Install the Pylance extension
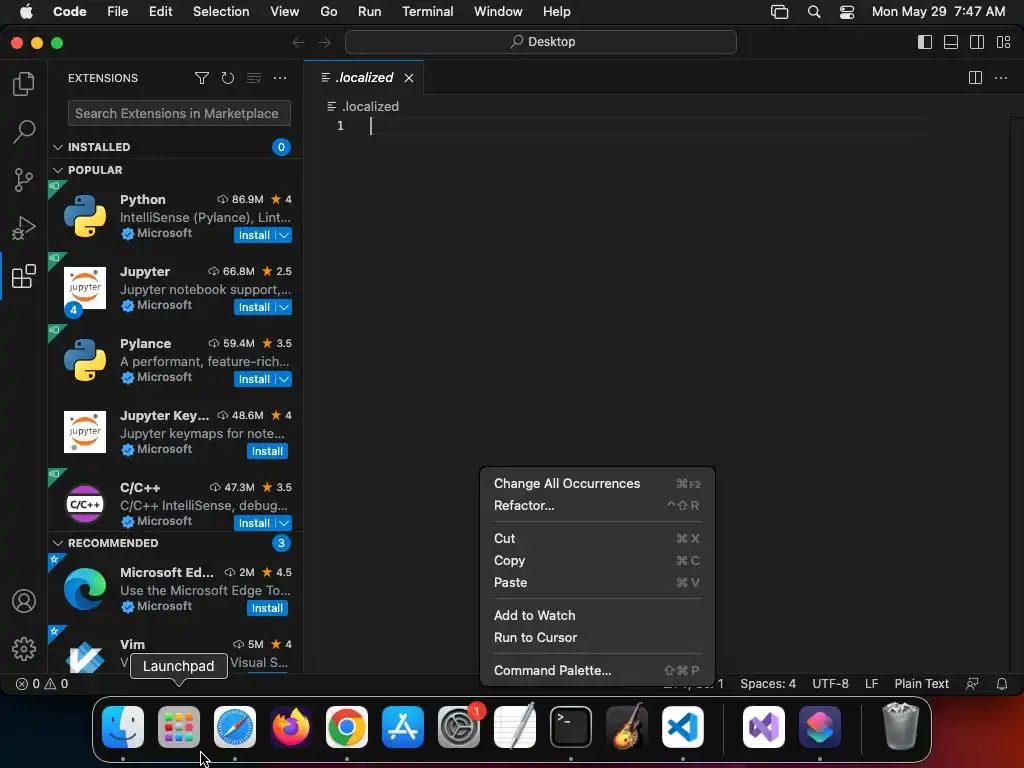Viewport: 1024px width, 768px height. pos(254,379)
